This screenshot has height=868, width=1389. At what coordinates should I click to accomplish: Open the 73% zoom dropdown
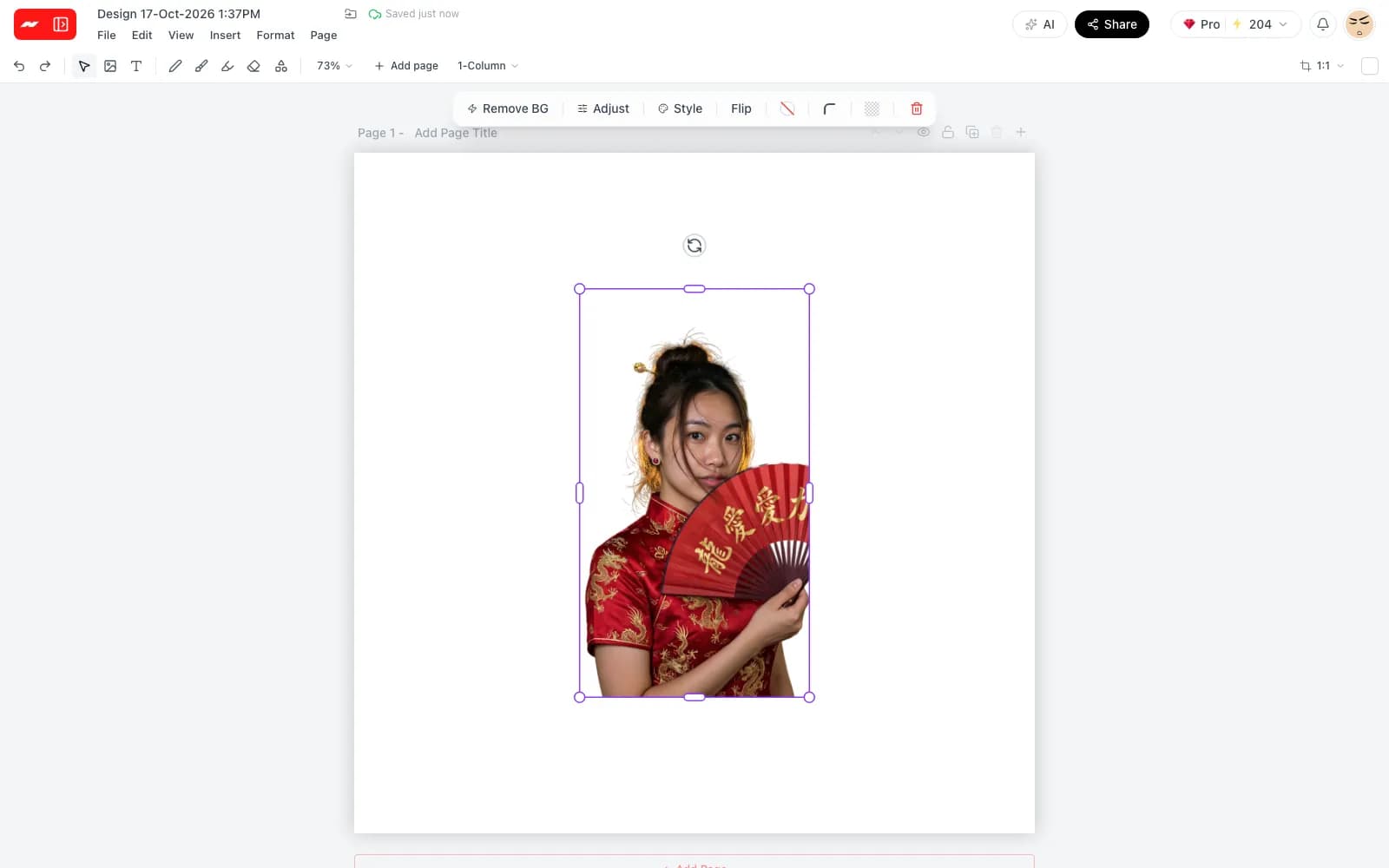(x=334, y=66)
